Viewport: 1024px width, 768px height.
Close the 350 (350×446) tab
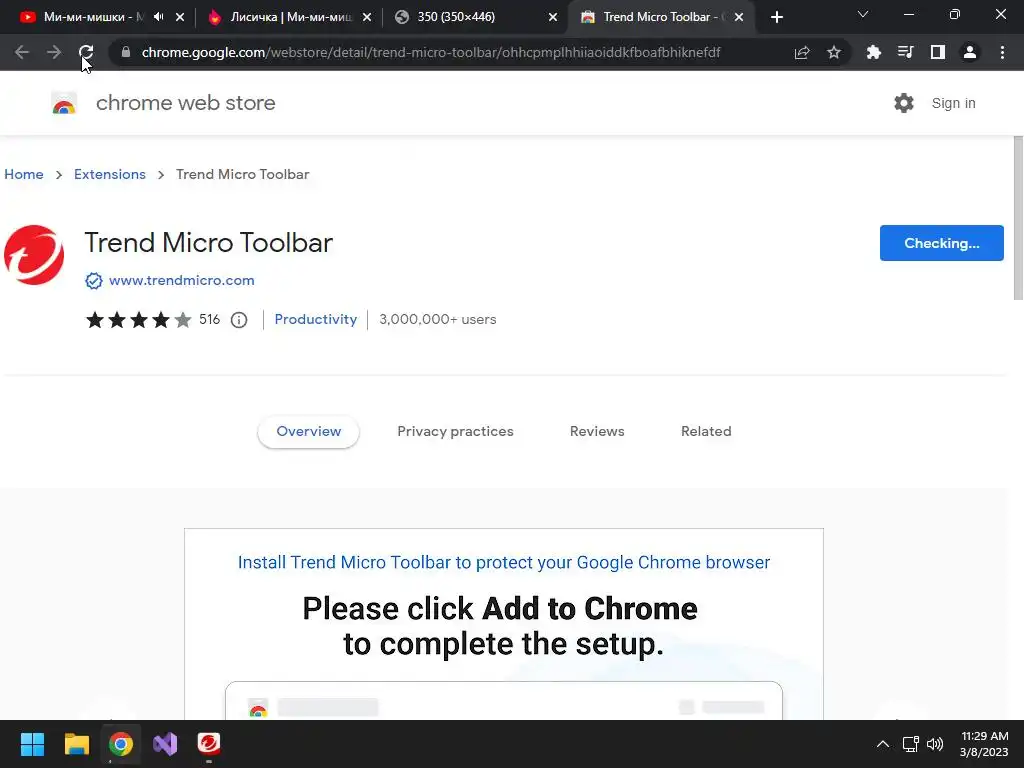(x=552, y=17)
